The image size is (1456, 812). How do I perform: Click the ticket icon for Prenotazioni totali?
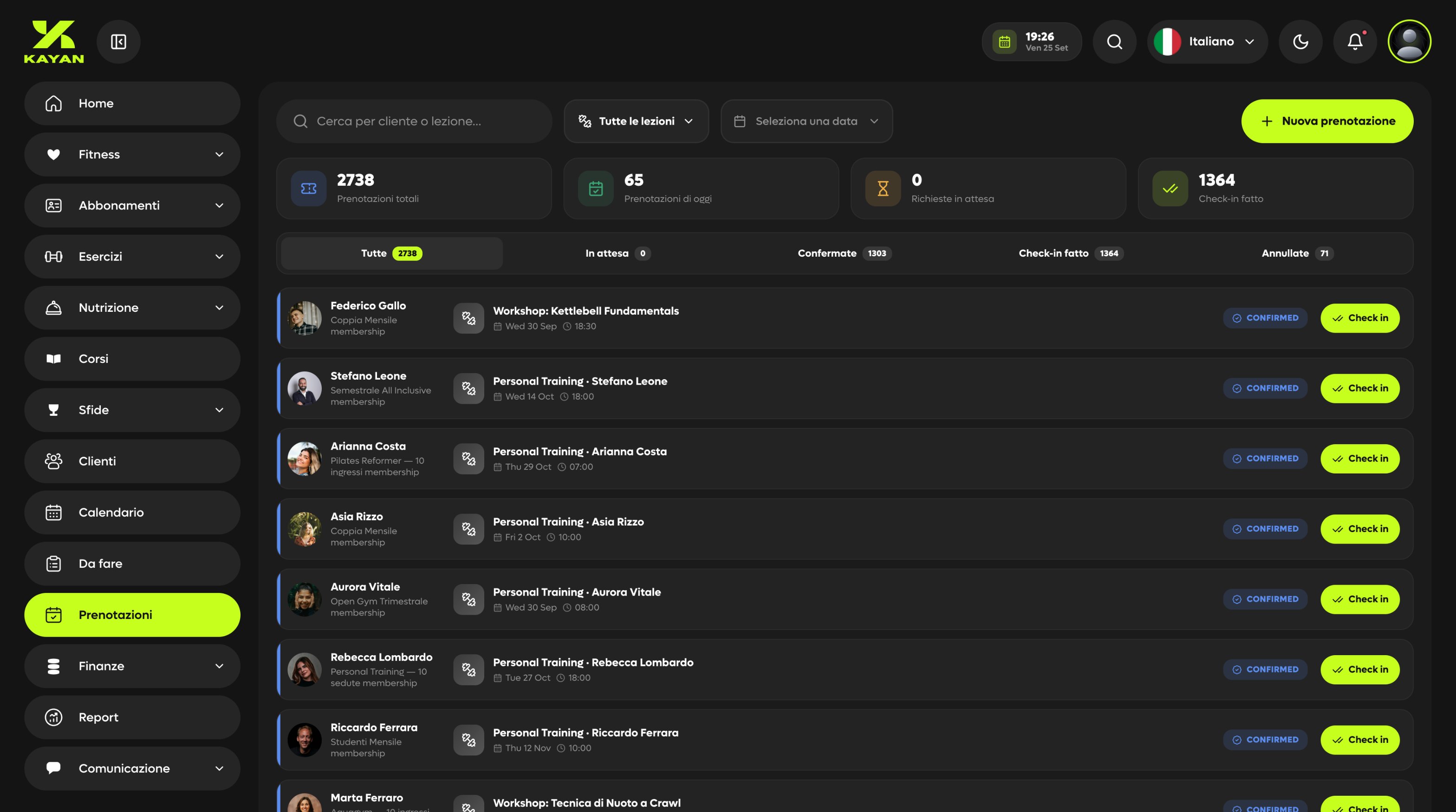(309, 188)
